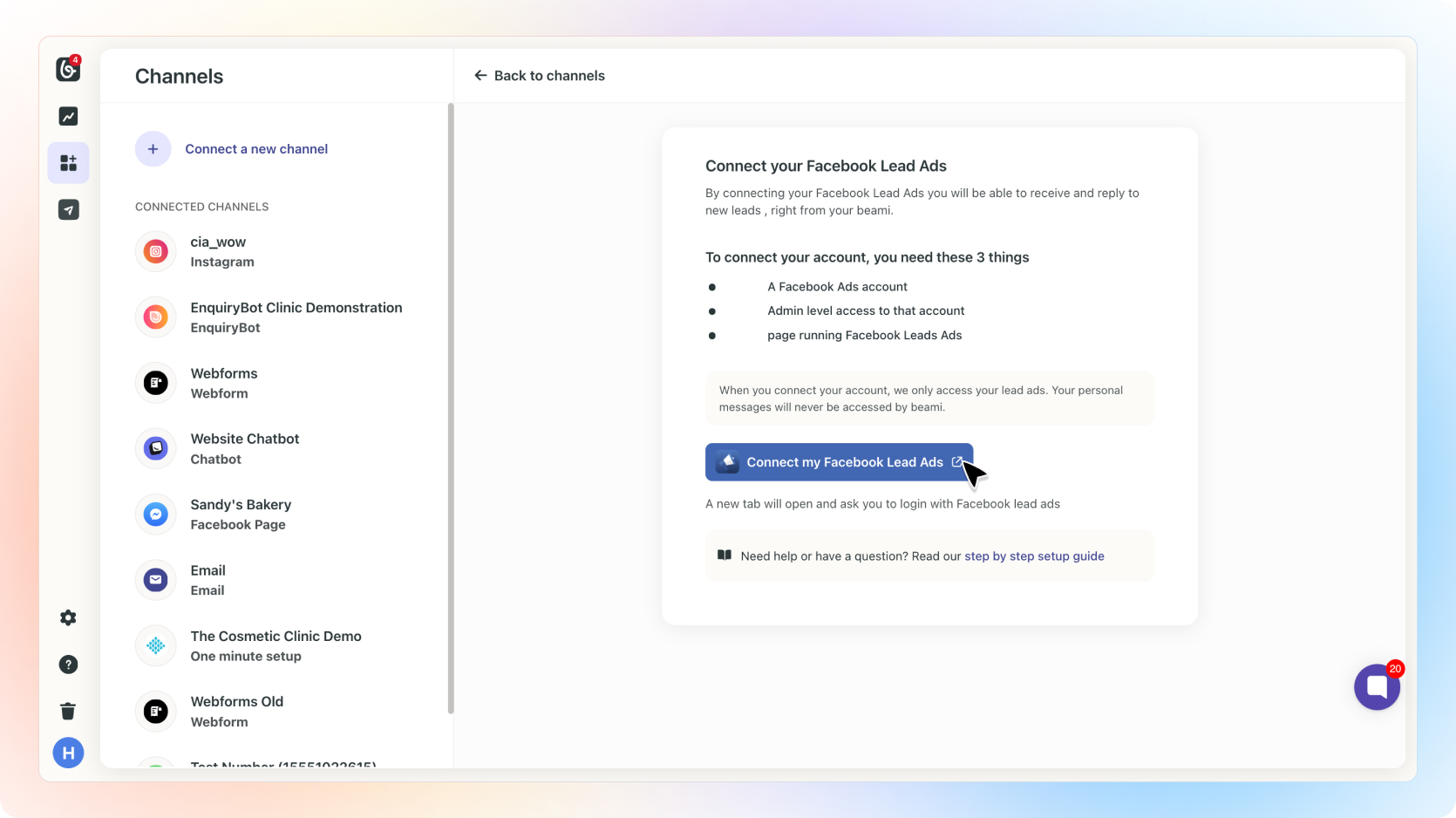The height and width of the screenshot is (818, 1456).
Task: Click the back arrow icon
Action: [480, 76]
